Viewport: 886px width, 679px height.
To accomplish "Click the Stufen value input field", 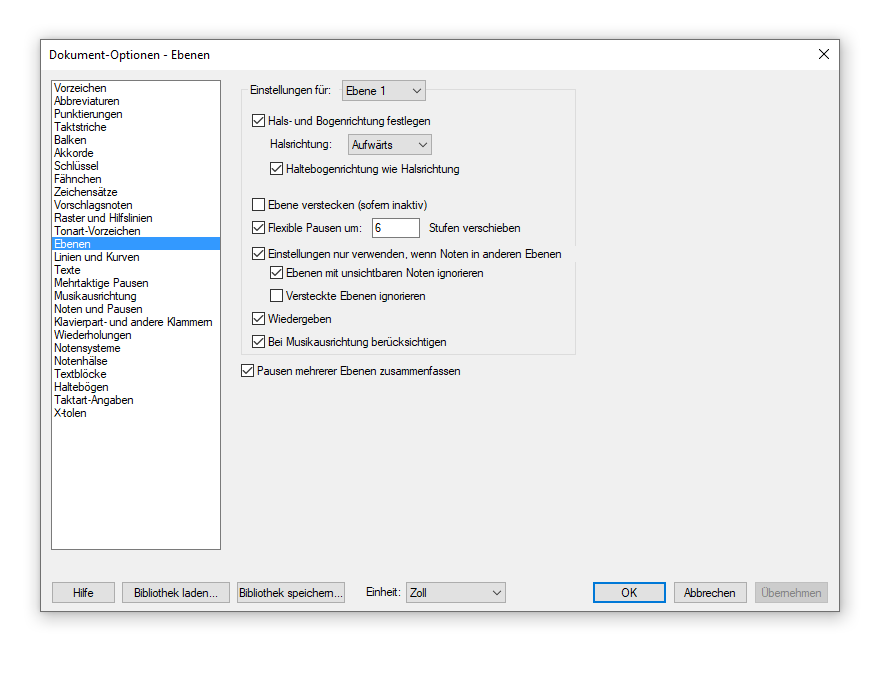I will 395,228.
